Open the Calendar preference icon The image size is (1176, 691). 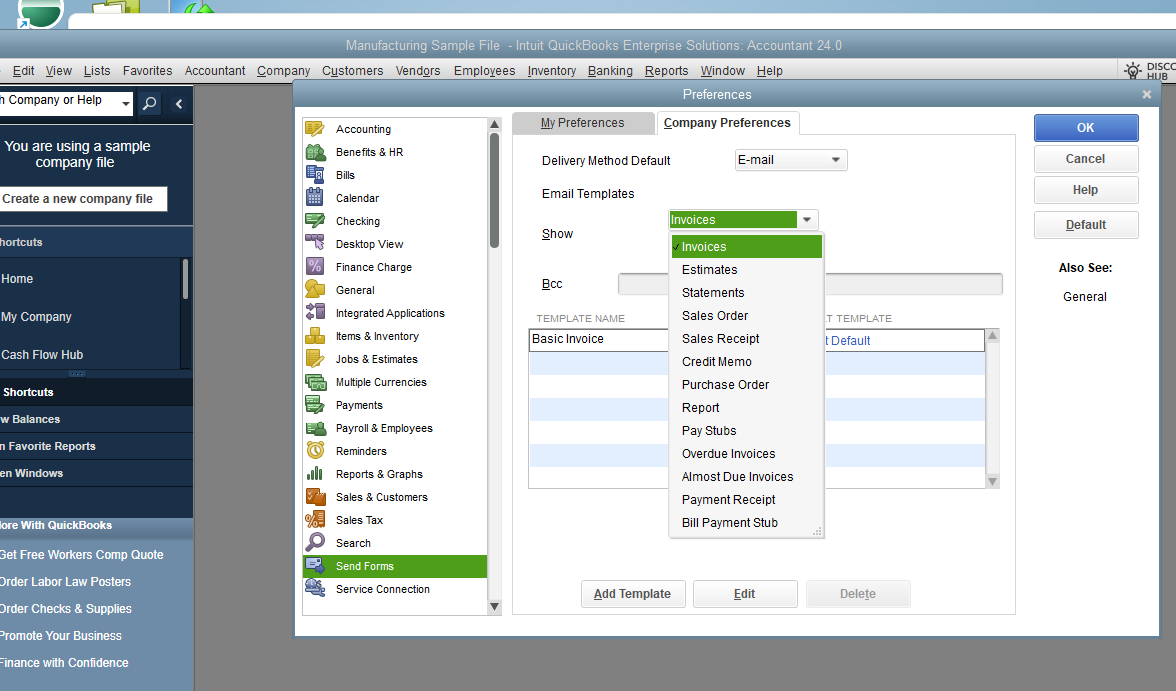[x=315, y=198]
